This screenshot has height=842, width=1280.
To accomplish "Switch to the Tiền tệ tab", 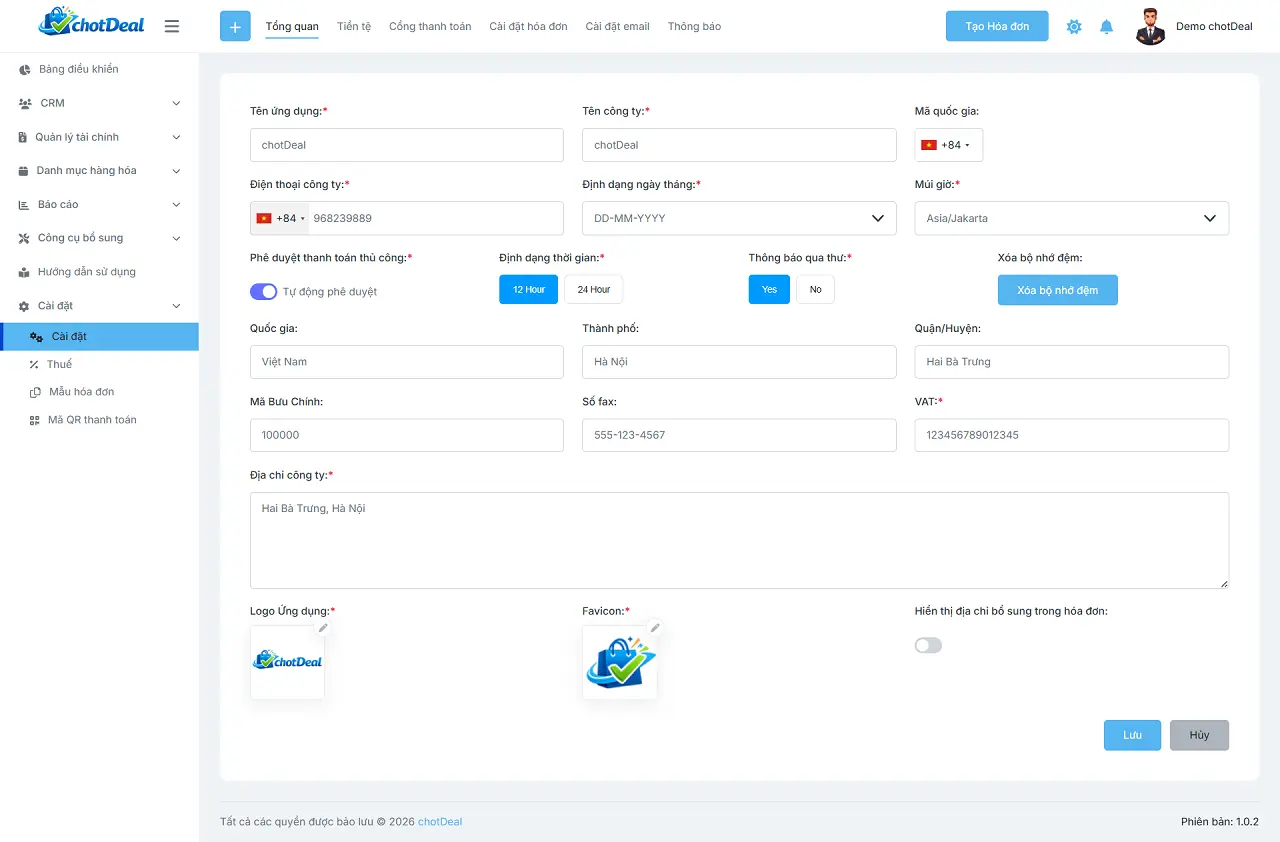I will coord(354,27).
